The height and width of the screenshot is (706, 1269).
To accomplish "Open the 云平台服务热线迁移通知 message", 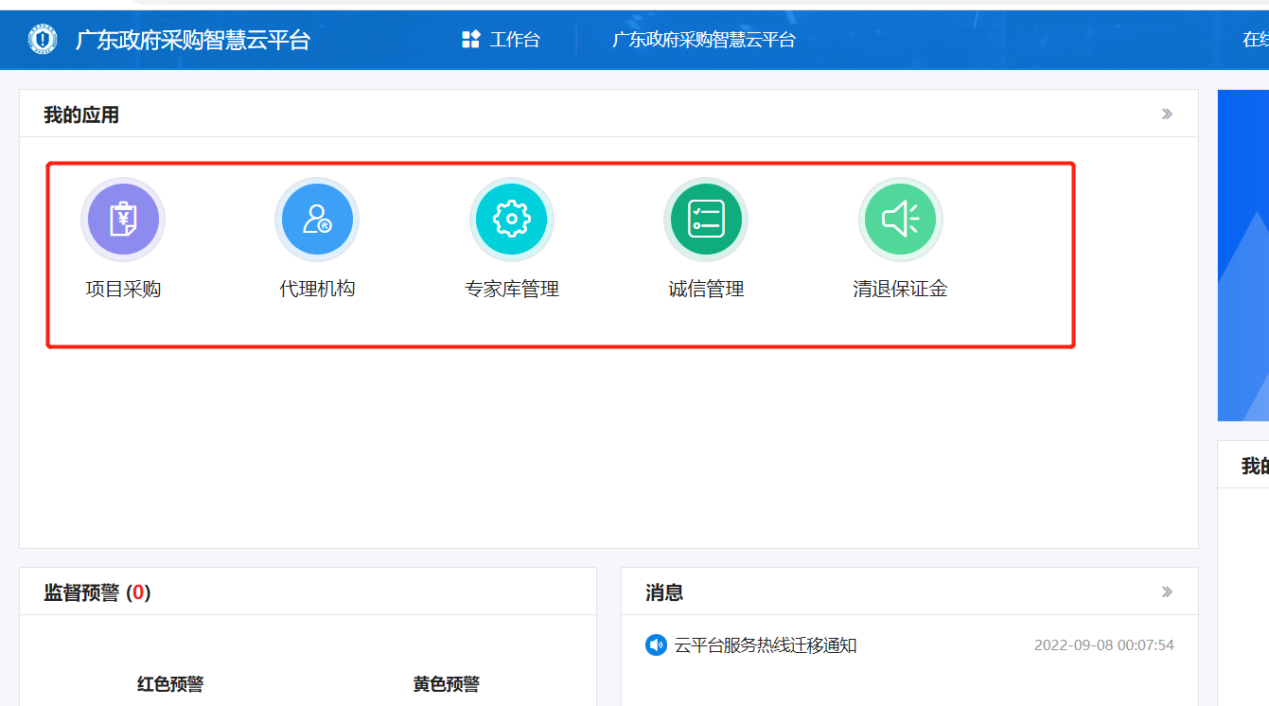I will (766, 645).
